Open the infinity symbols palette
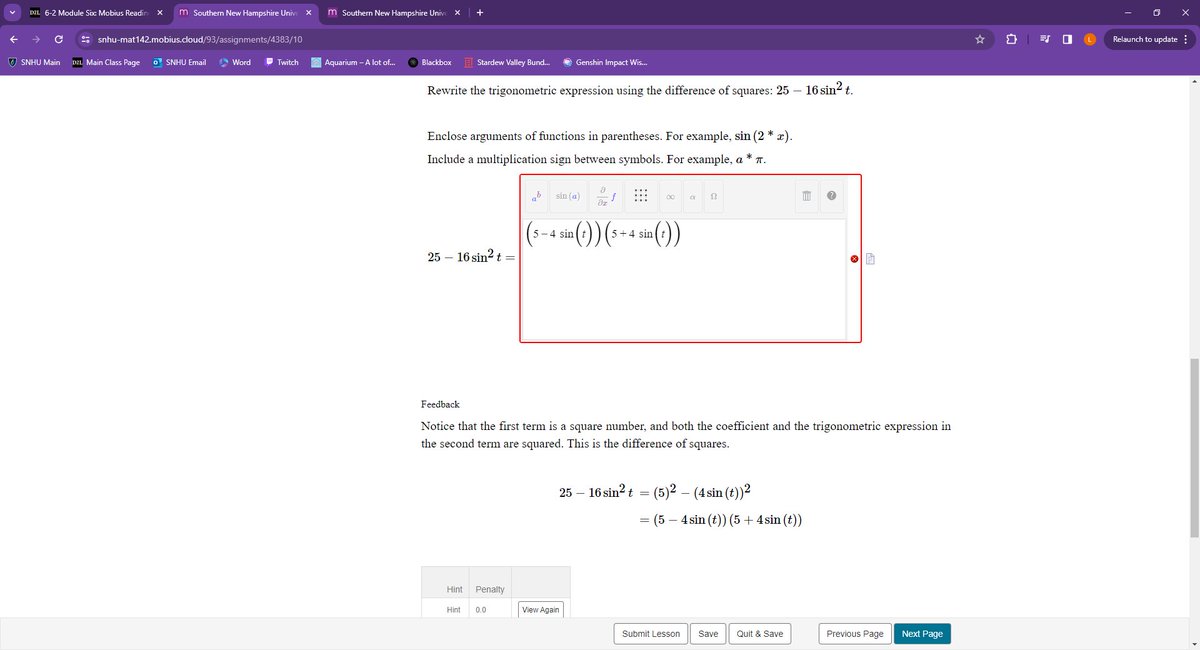Viewport: 1200px width, 650px height. pyautogui.click(x=671, y=197)
